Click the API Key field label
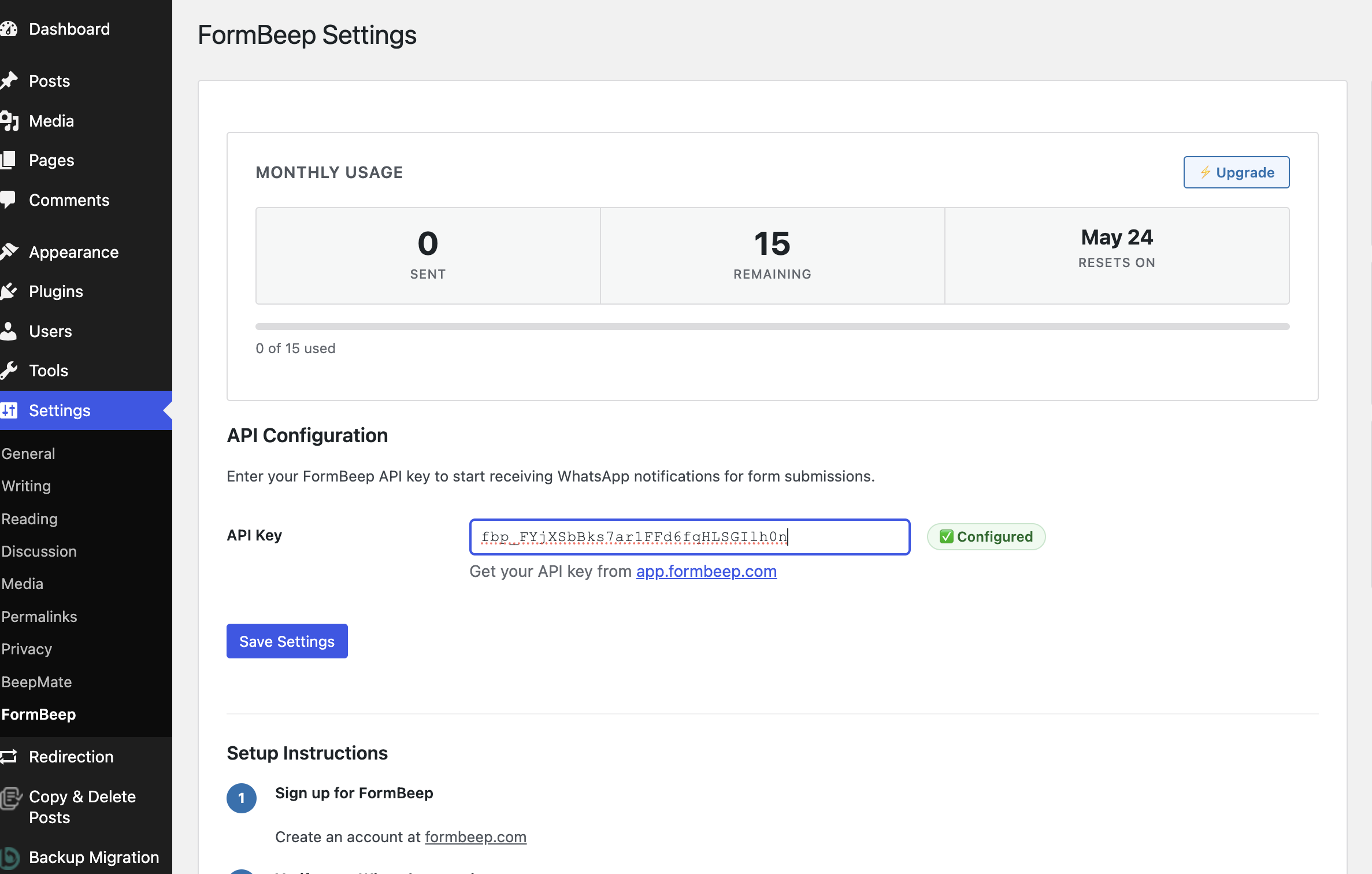This screenshot has height=874, width=1372. pyautogui.click(x=254, y=535)
